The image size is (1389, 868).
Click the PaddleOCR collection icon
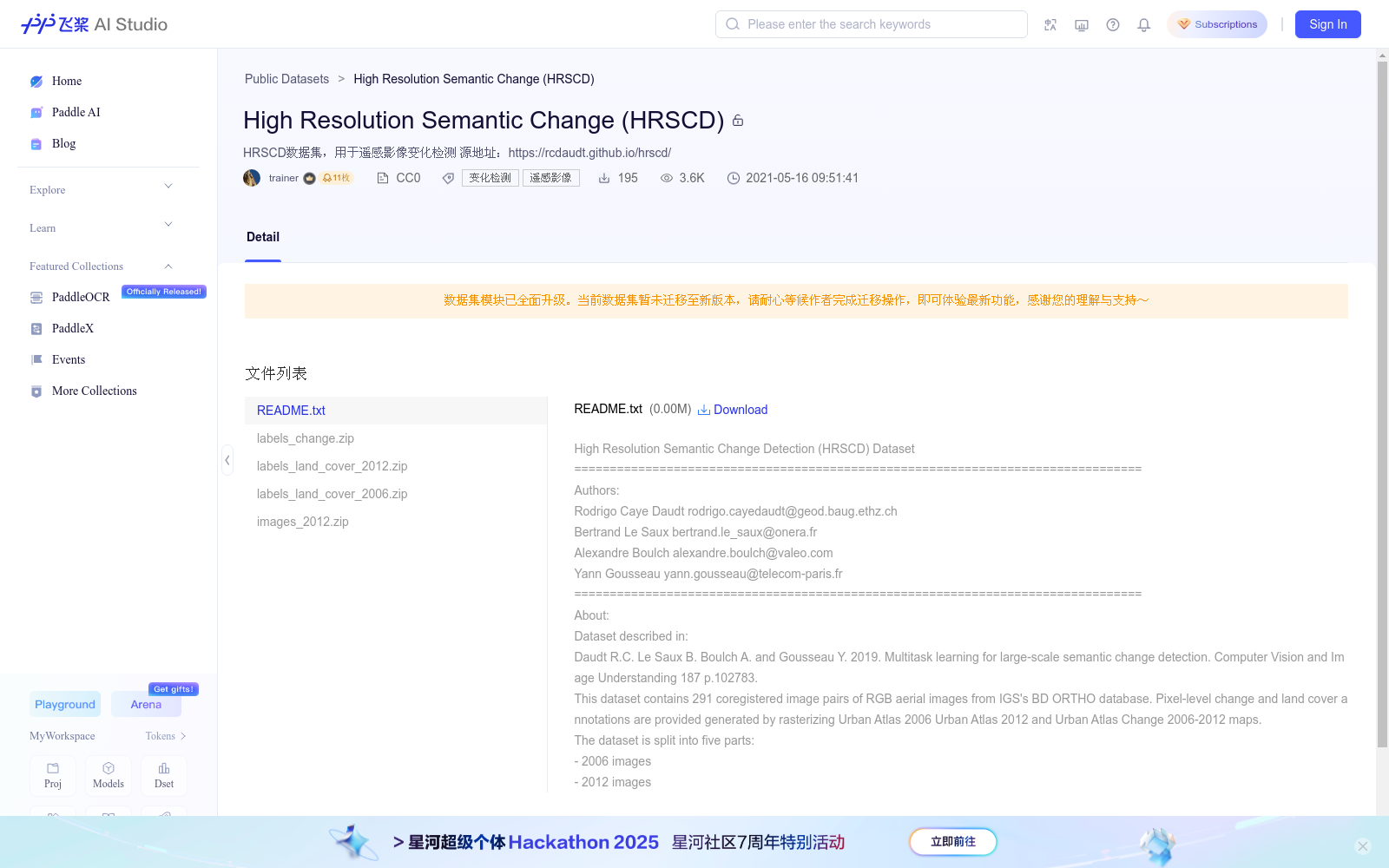coord(36,298)
